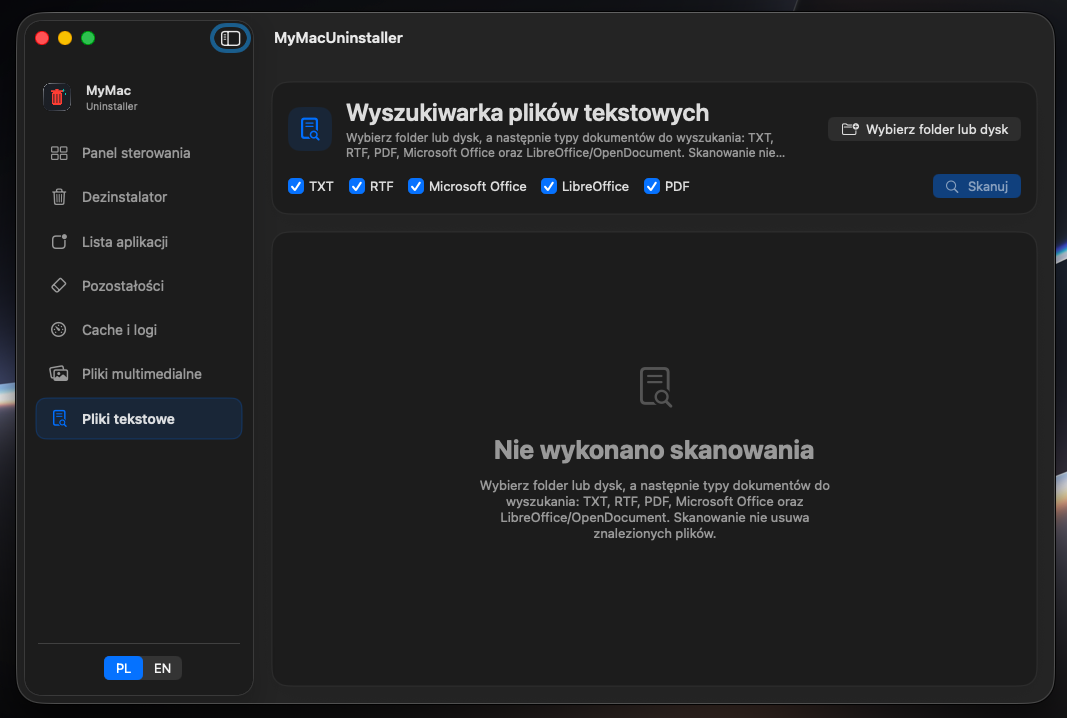Uncheck the LibreOffice checkbox
This screenshot has width=1067, height=718.
pyautogui.click(x=548, y=186)
